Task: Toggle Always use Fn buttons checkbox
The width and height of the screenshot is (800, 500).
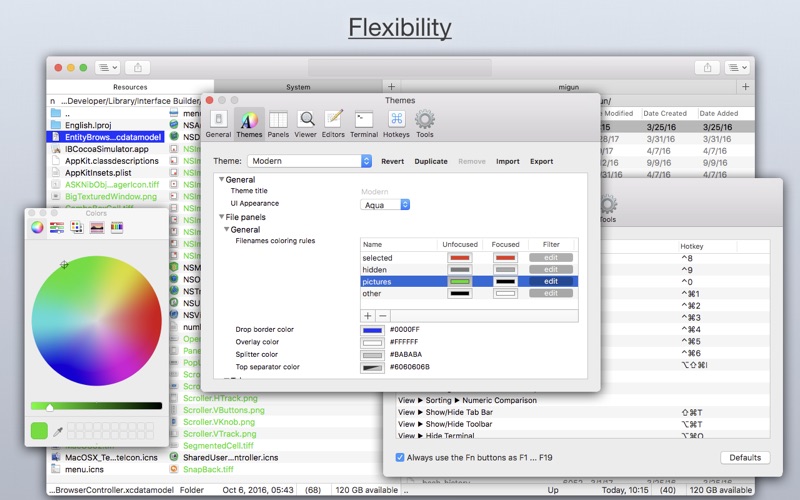Action: pyautogui.click(x=400, y=458)
